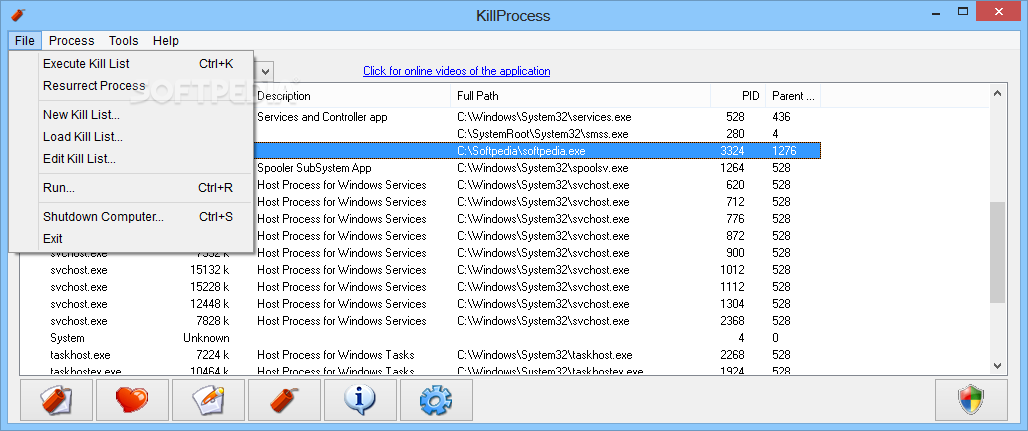Viewport: 1028px width, 431px height.
Task: Click the PID cell 2368
Action: click(x=732, y=321)
